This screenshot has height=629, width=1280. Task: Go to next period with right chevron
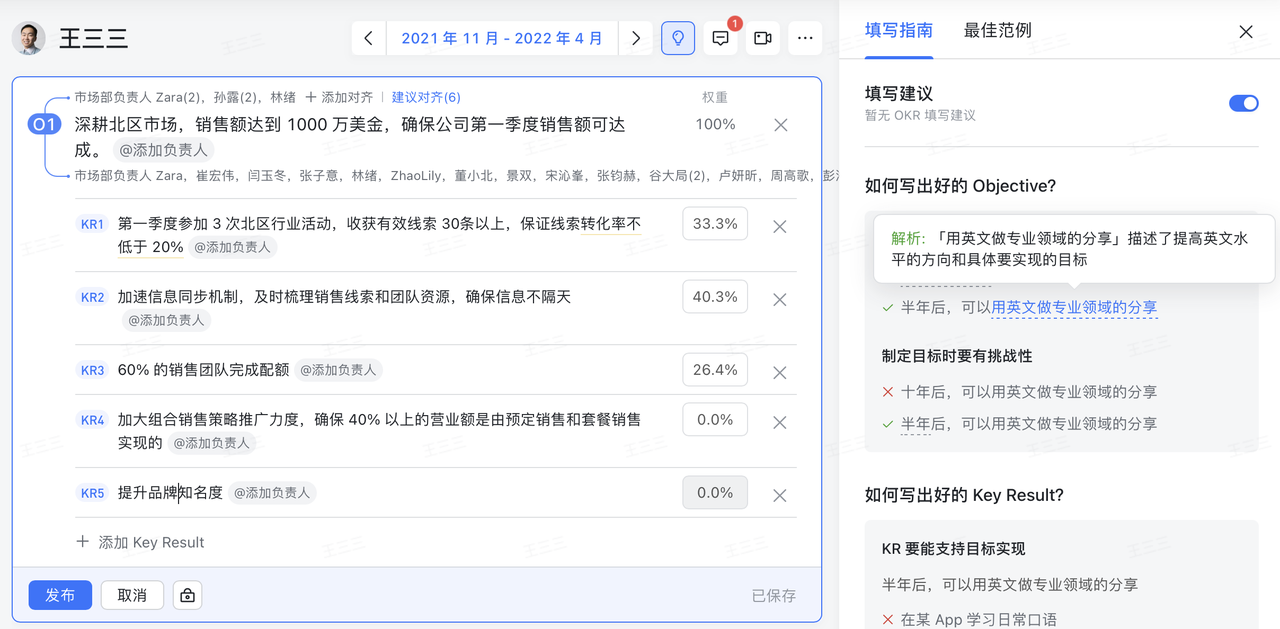tap(636, 37)
